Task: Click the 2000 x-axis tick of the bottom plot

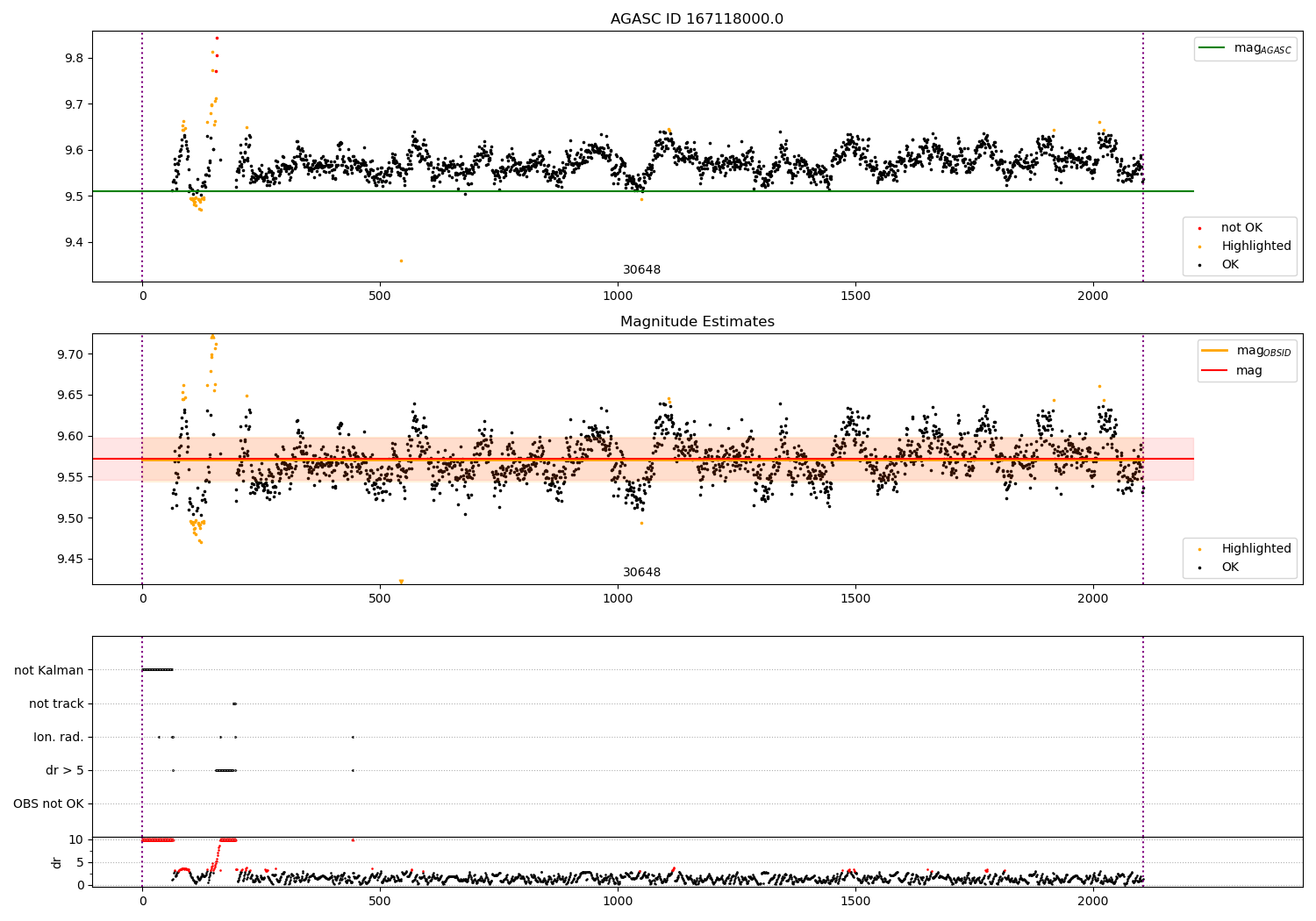Action: point(1092,901)
